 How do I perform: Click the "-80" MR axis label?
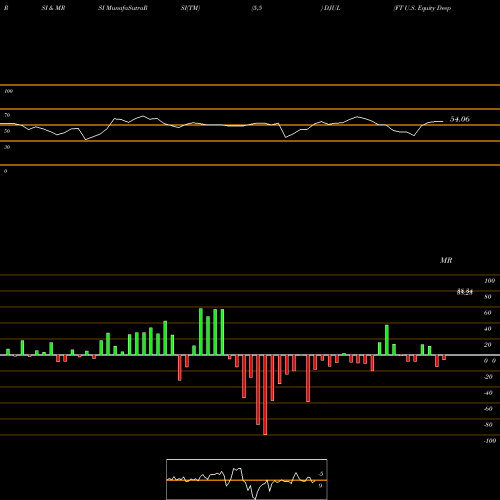(x=488, y=425)
